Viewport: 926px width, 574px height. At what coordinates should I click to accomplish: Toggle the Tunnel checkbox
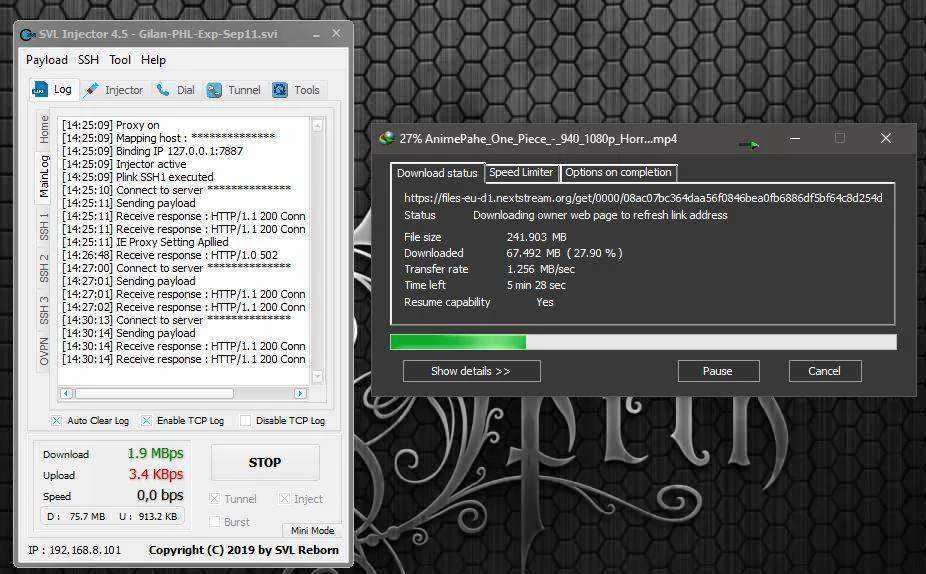214,498
